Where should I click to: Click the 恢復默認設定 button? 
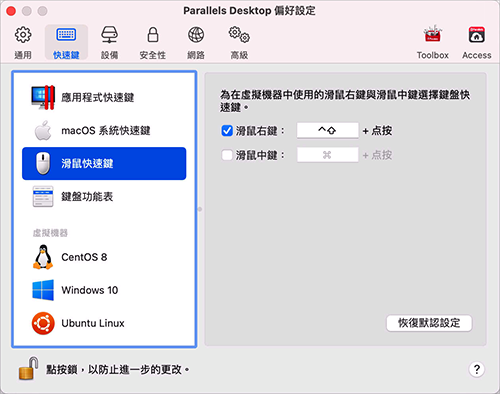[x=429, y=323]
